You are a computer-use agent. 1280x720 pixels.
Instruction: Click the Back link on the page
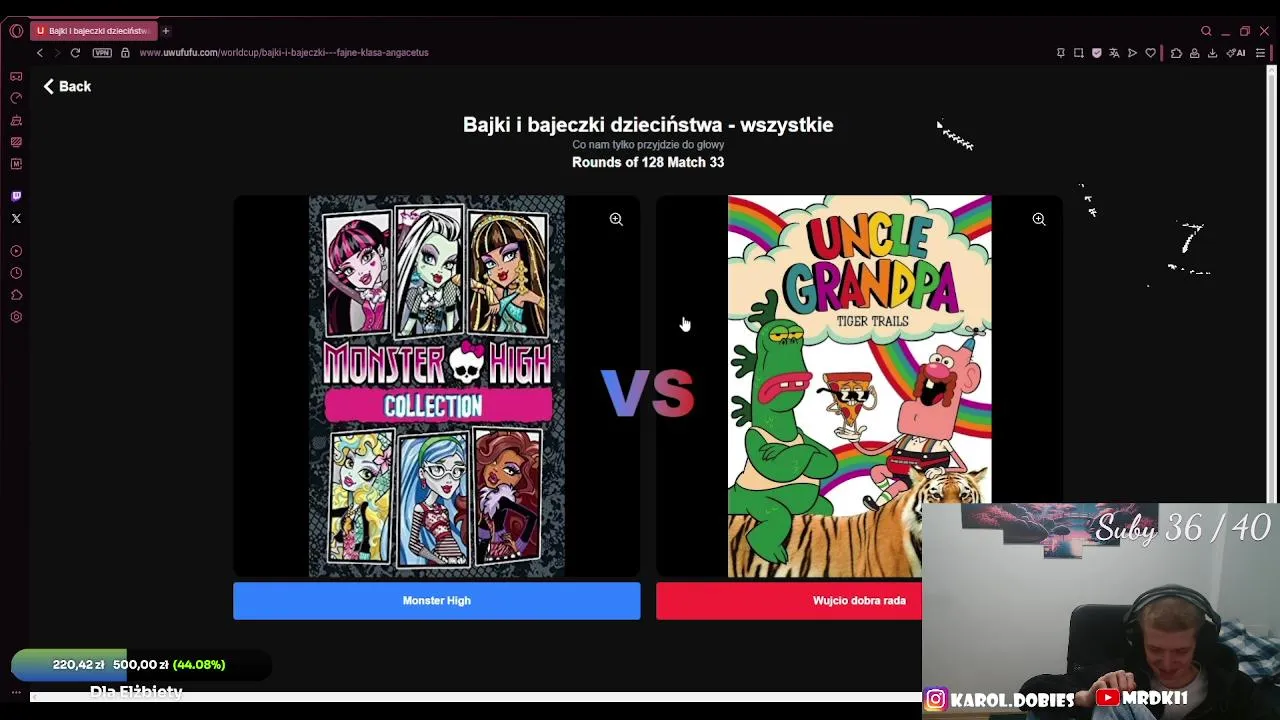tap(67, 87)
